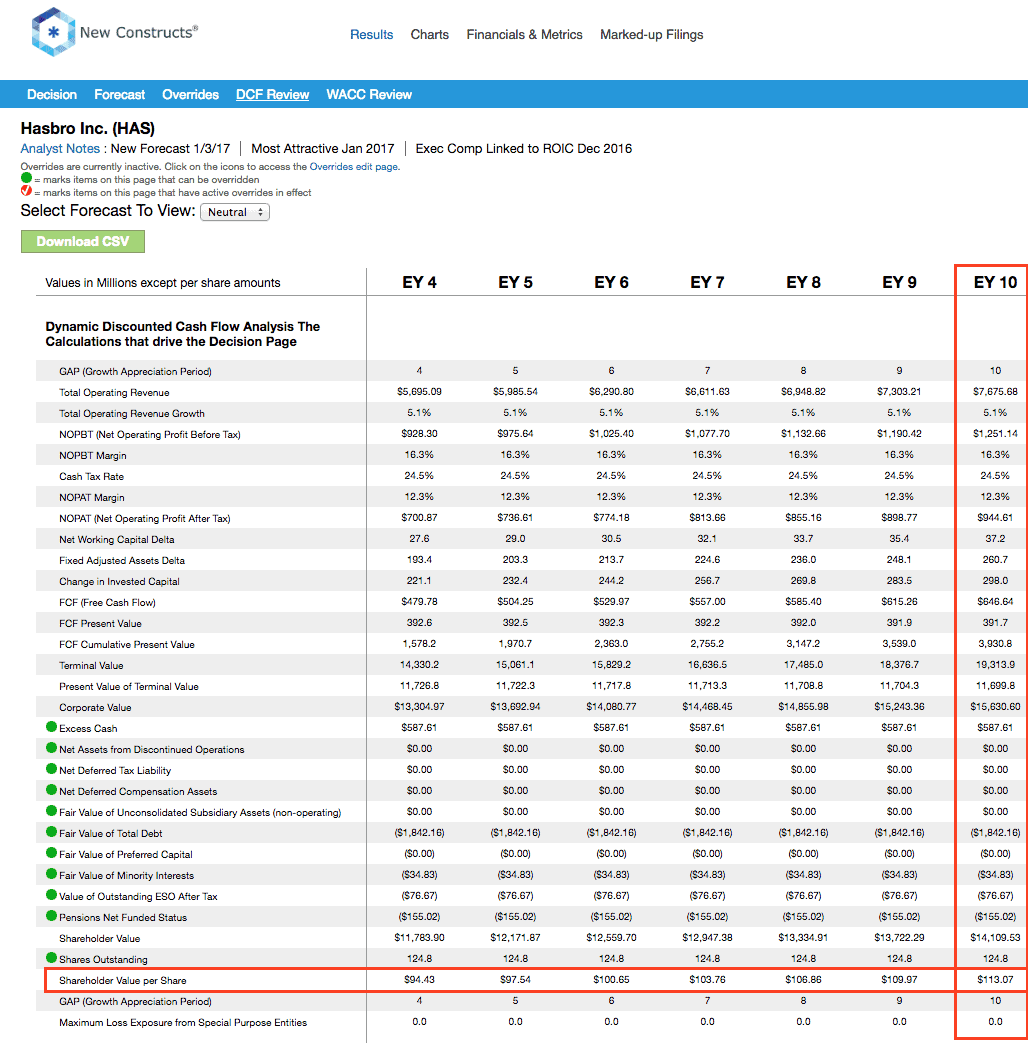Click the red active-override legend icon
This screenshot has width=1028, height=1043.
[26, 191]
